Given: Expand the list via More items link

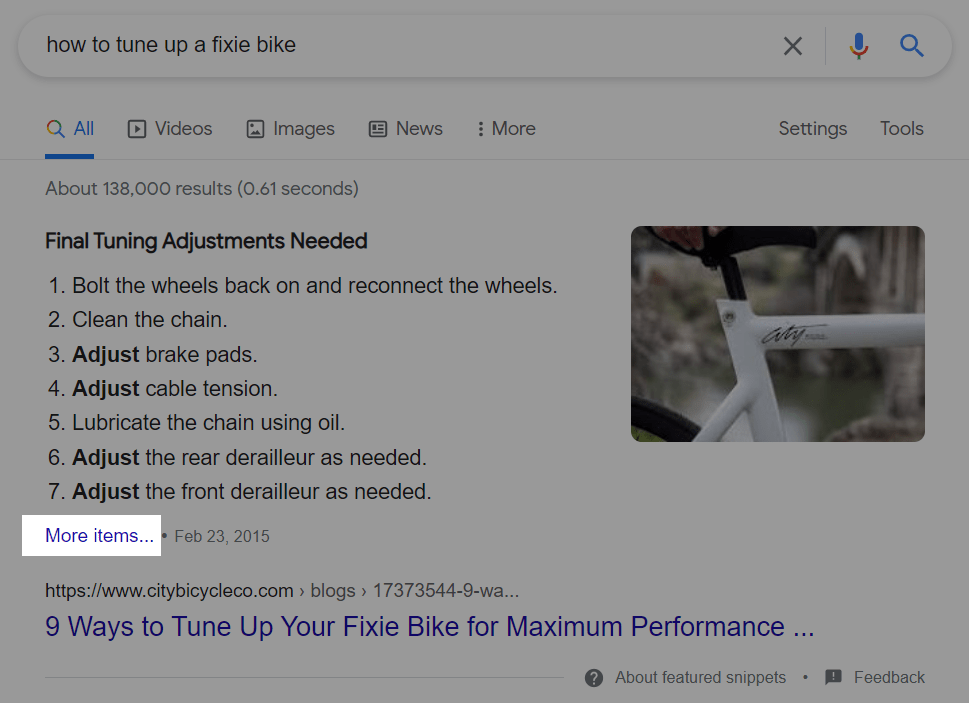Looking at the screenshot, I should (x=99, y=536).
